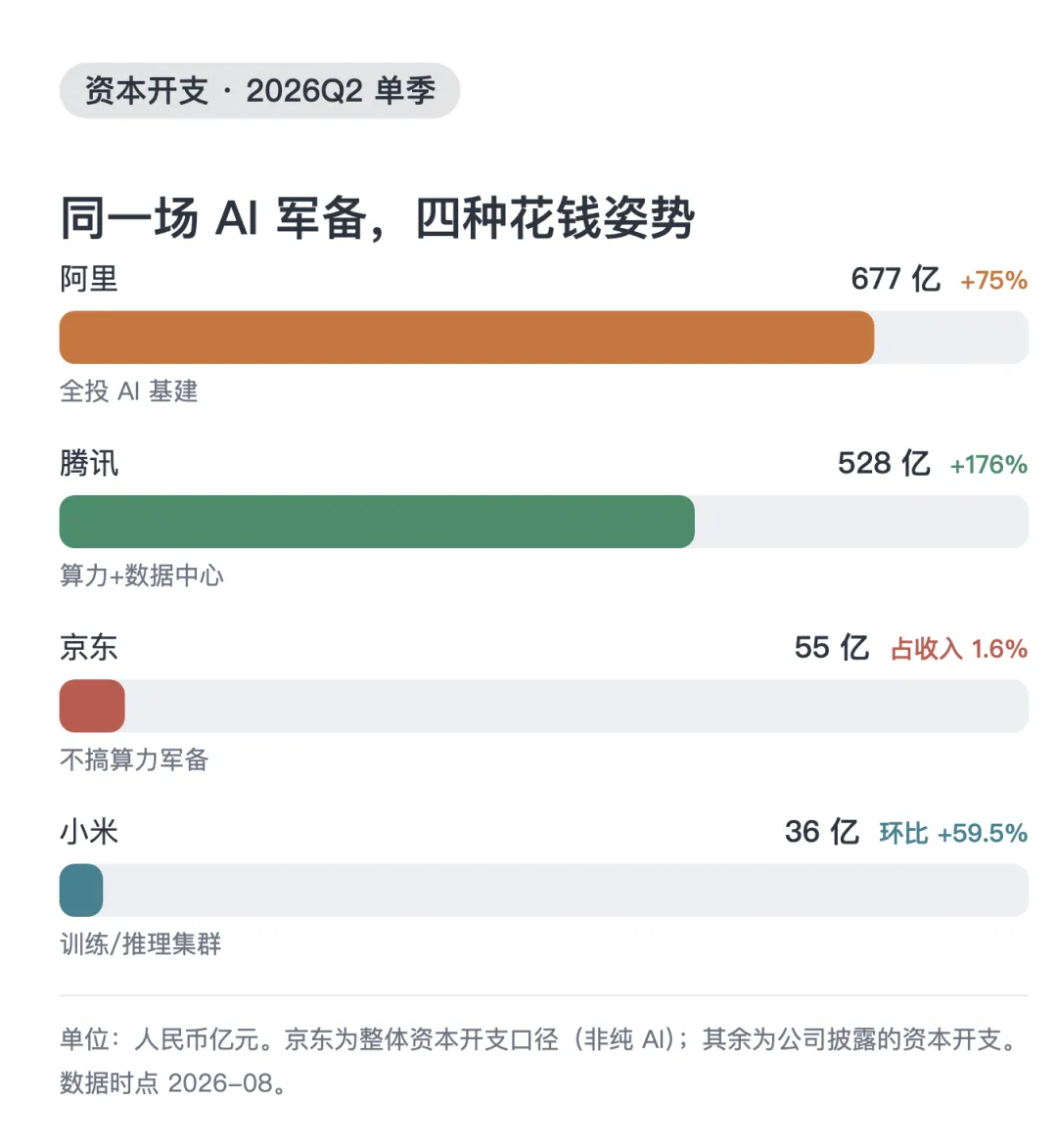Click the 677 亿 value
The image size is (1057, 1148).
[896, 280]
